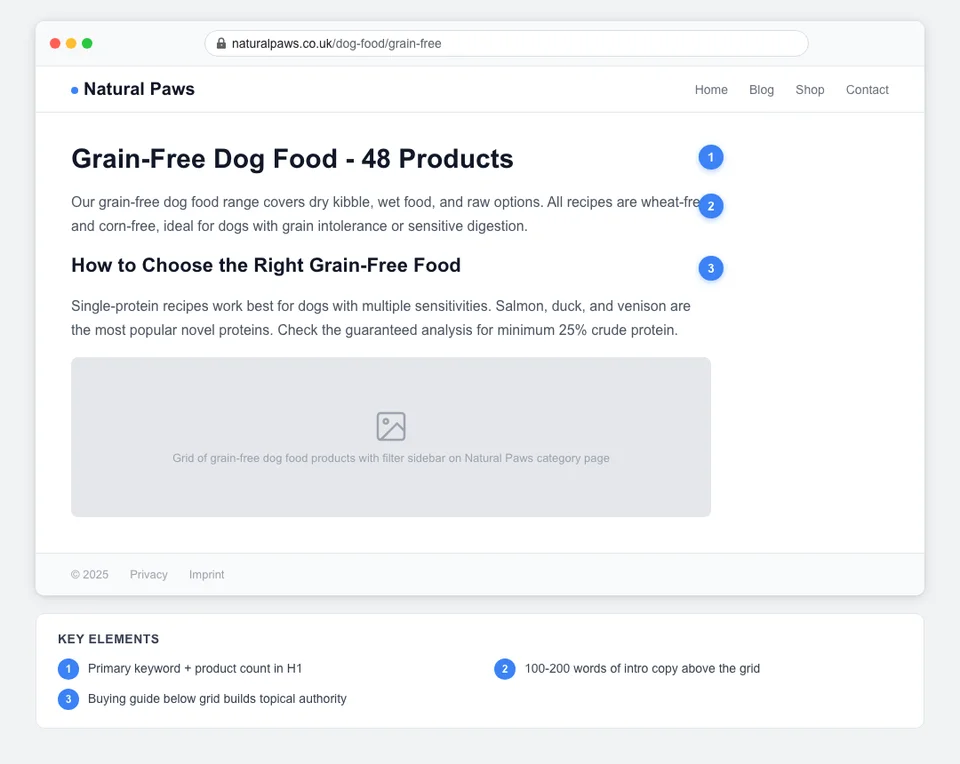Click the red traffic light button
This screenshot has height=764, width=960.
pos(55,43)
